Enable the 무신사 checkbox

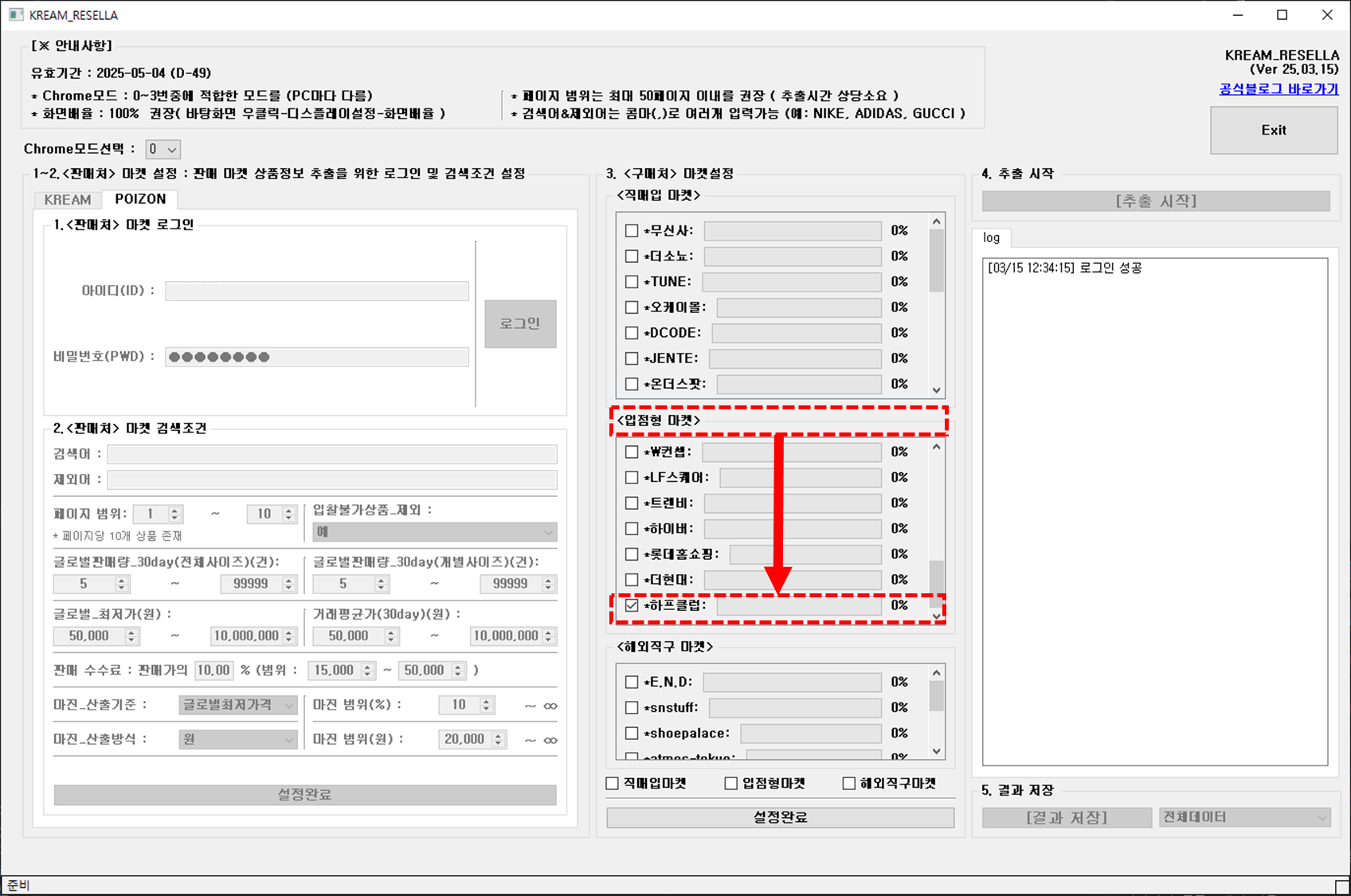[x=632, y=231]
